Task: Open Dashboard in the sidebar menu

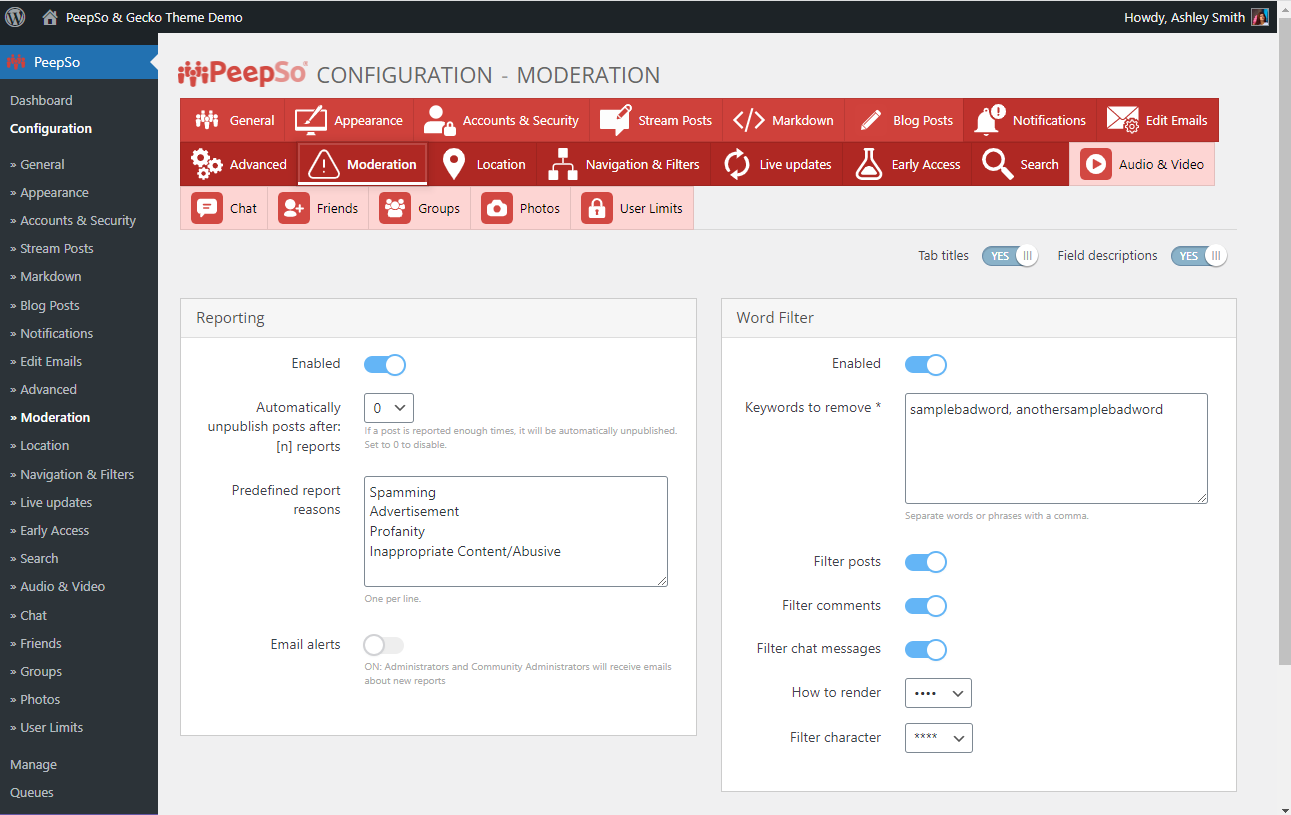Action: coord(41,101)
